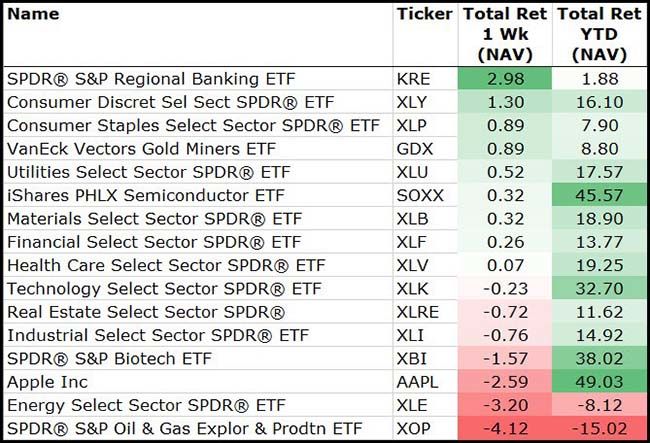Screen dimensions: 650x443
Task: Click the red -4.12 weekly return cell
Action: [x=503, y=429]
